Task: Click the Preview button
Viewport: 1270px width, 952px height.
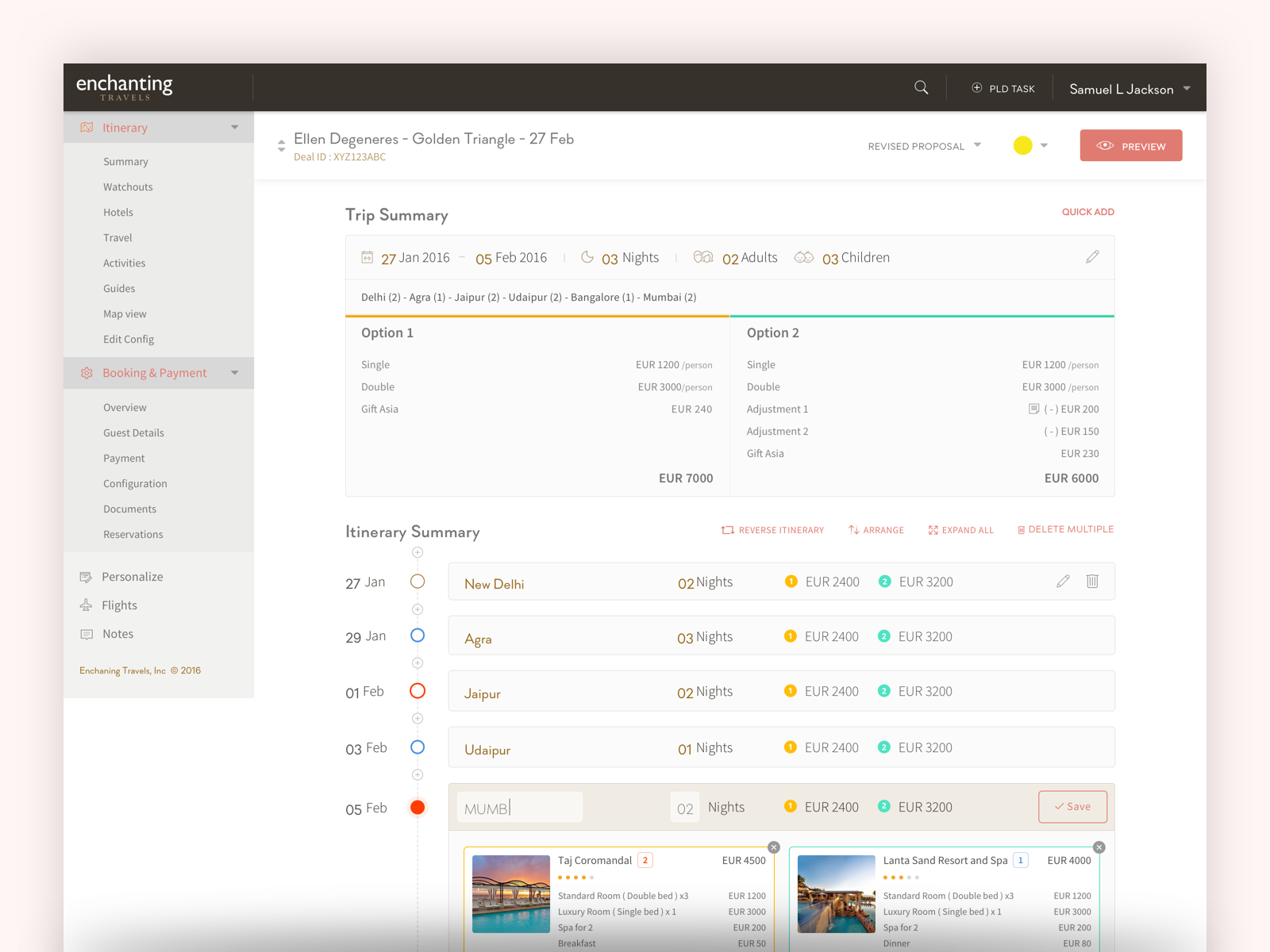Action: click(x=1130, y=146)
